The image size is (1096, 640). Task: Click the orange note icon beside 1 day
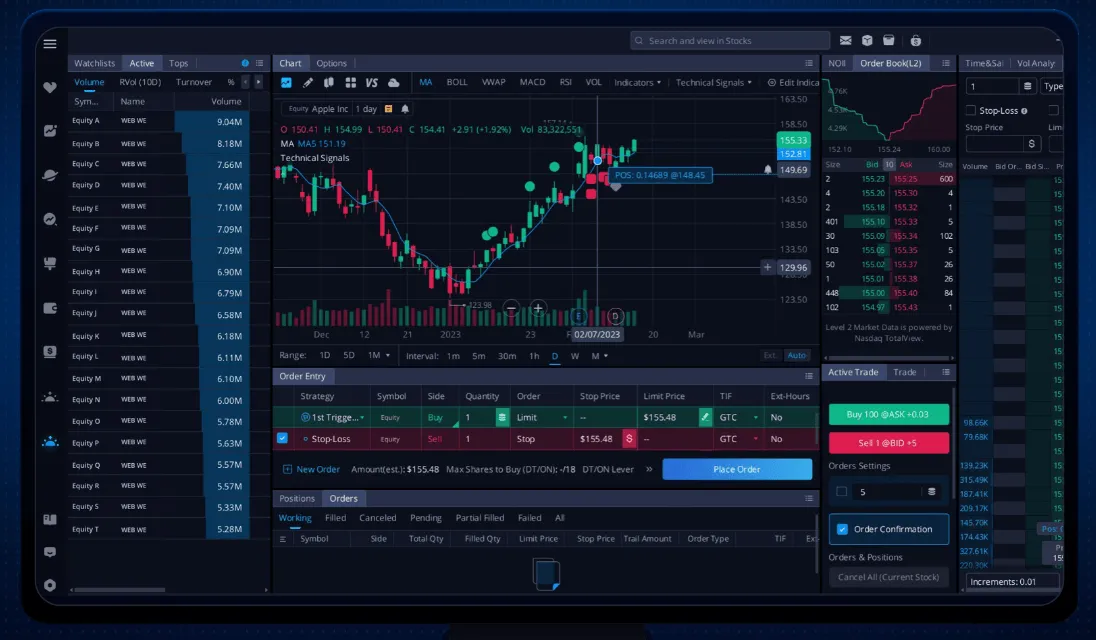coord(389,109)
